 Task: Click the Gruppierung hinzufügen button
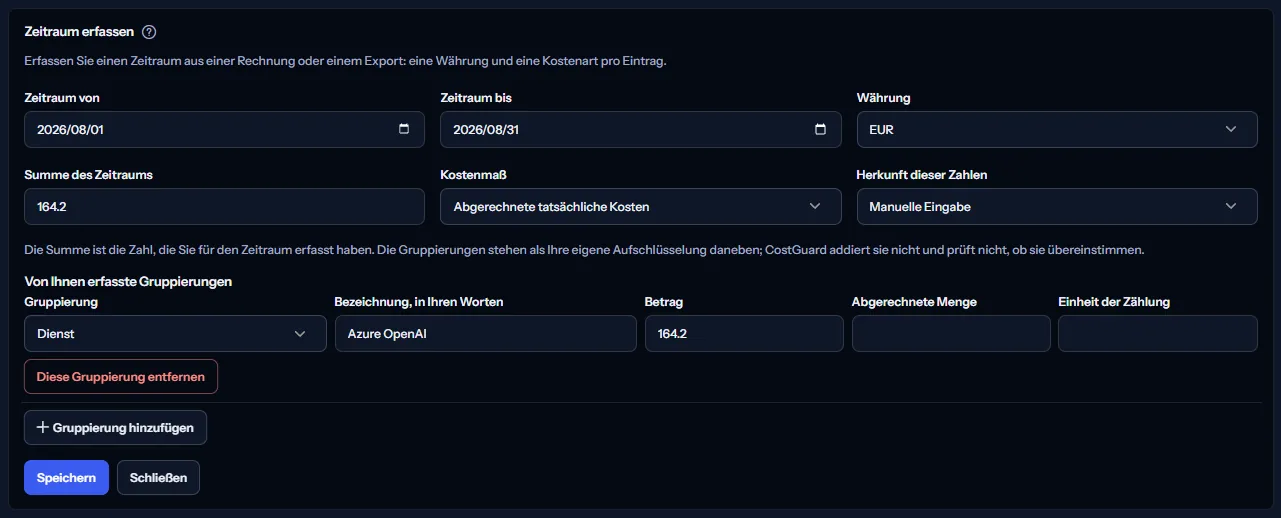click(115, 428)
